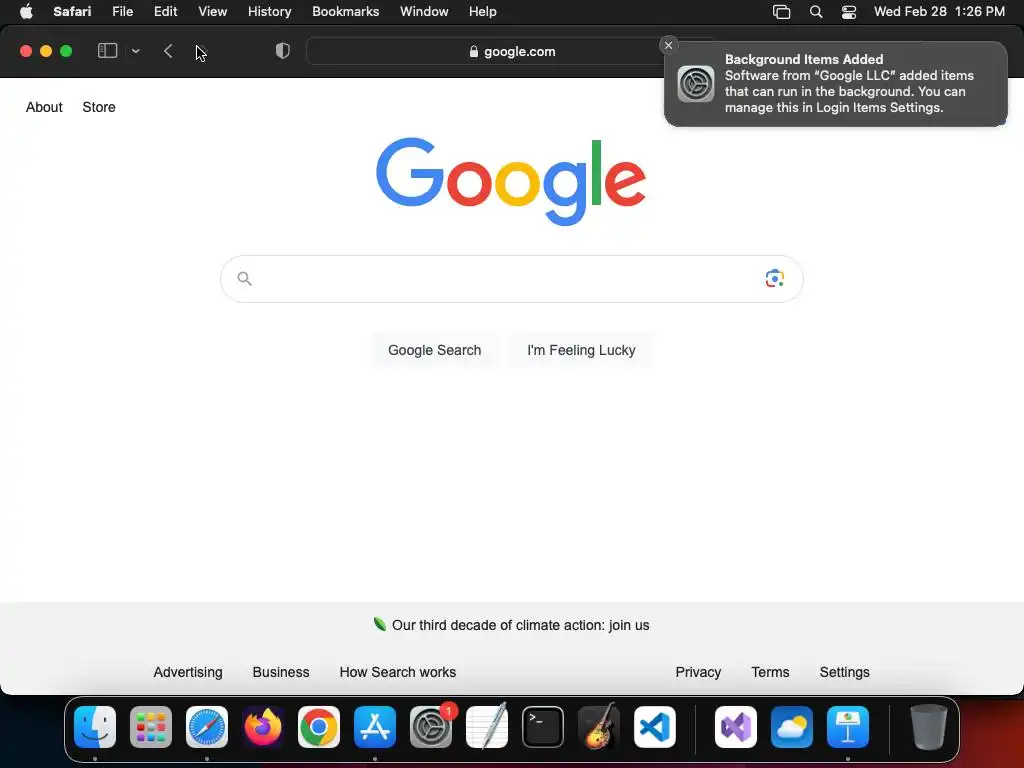Open System Settings from the Dock
1024x768 pixels.
[x=431, y=727]
